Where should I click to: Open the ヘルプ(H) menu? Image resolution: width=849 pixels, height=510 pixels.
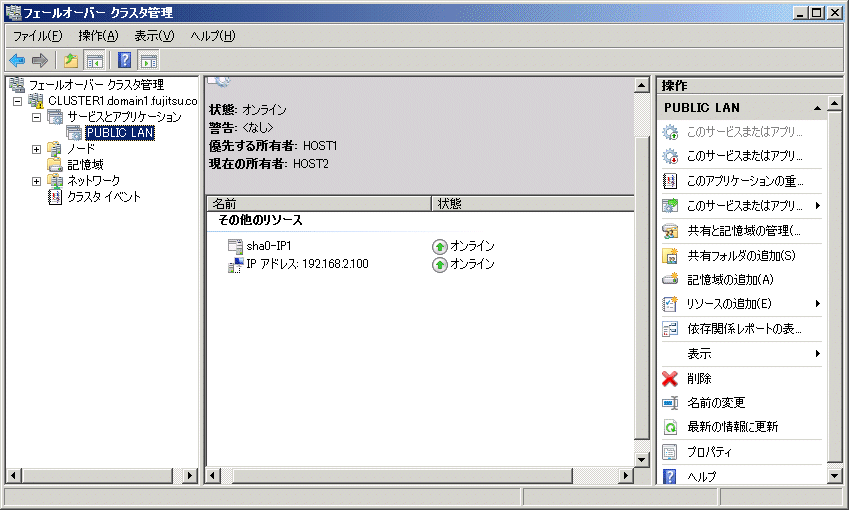tap(213, 36)
